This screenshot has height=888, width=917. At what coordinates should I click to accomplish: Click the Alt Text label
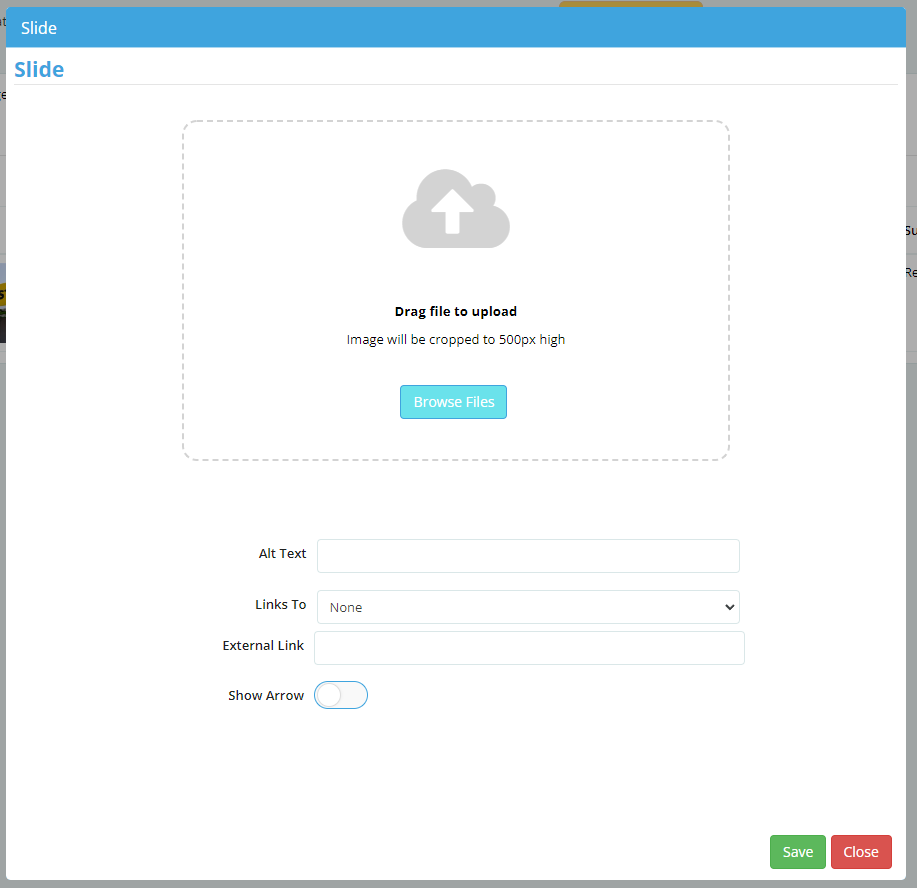tap(282, 553)
